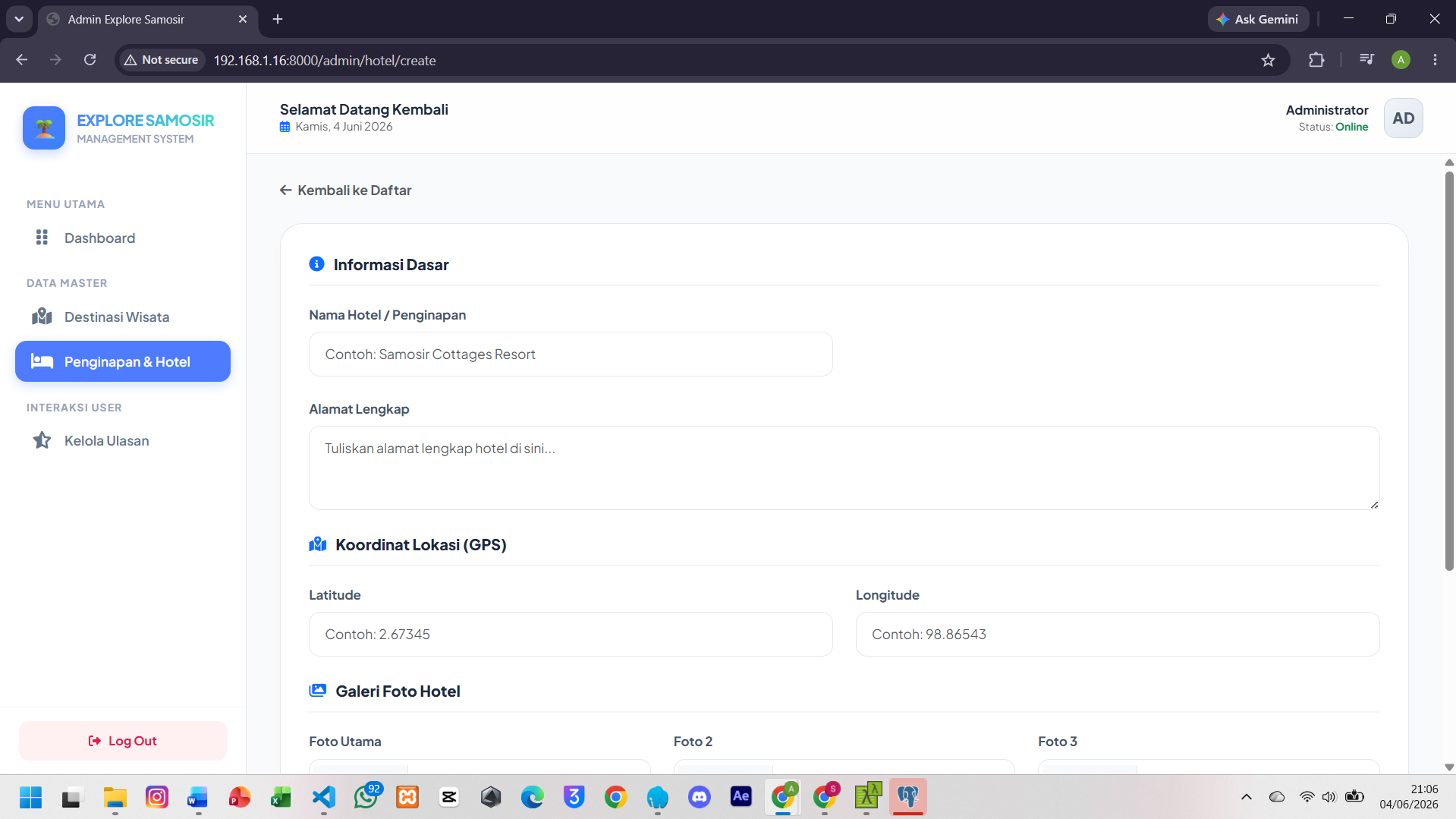Click the Koordinat Lokasi map icon

(x=318, y=544)
